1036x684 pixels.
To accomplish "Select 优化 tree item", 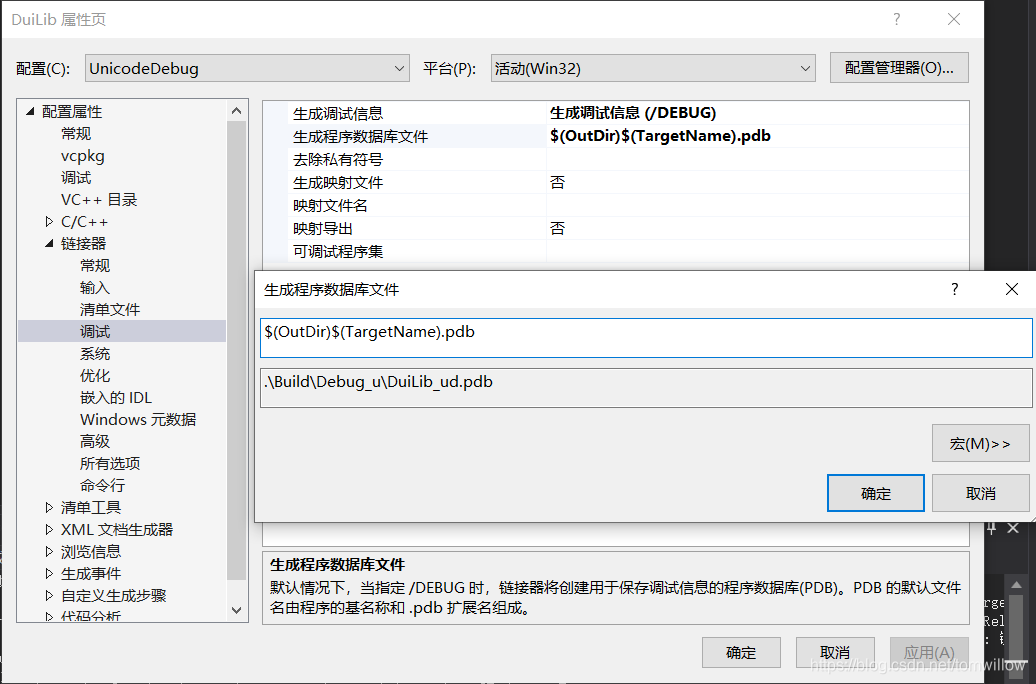I will pyautogui.click(x=95, y=375).
